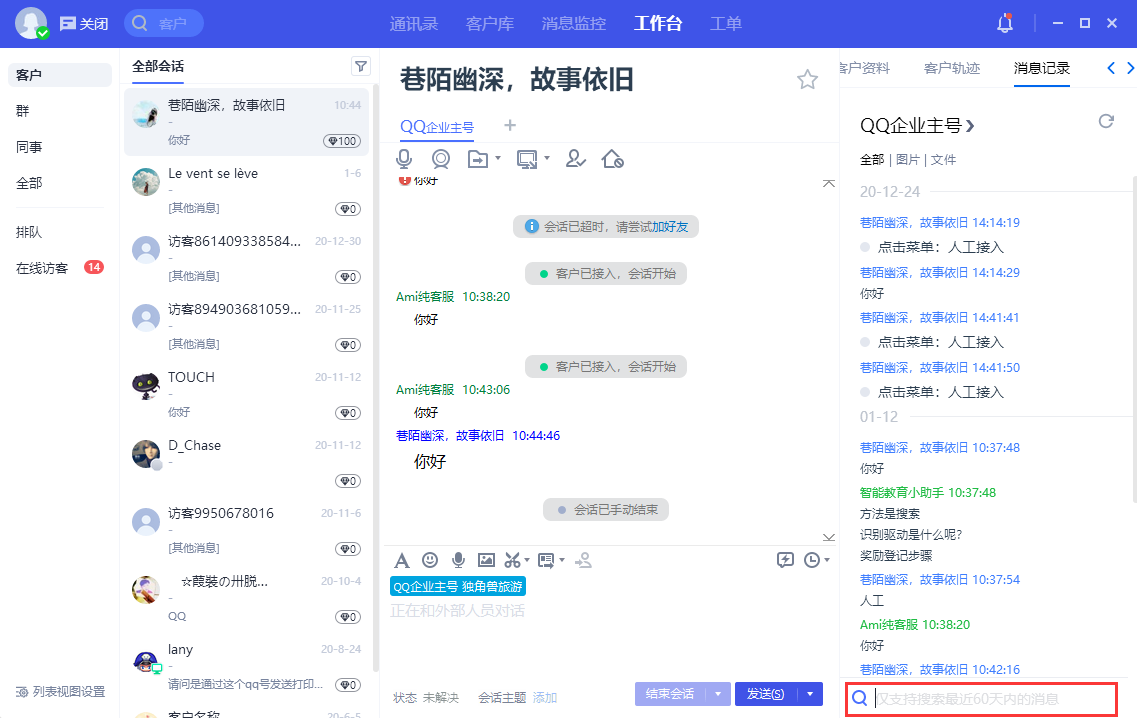
Task: Click the lightning quick-reply bubble icon
Action: coord(785,560)
